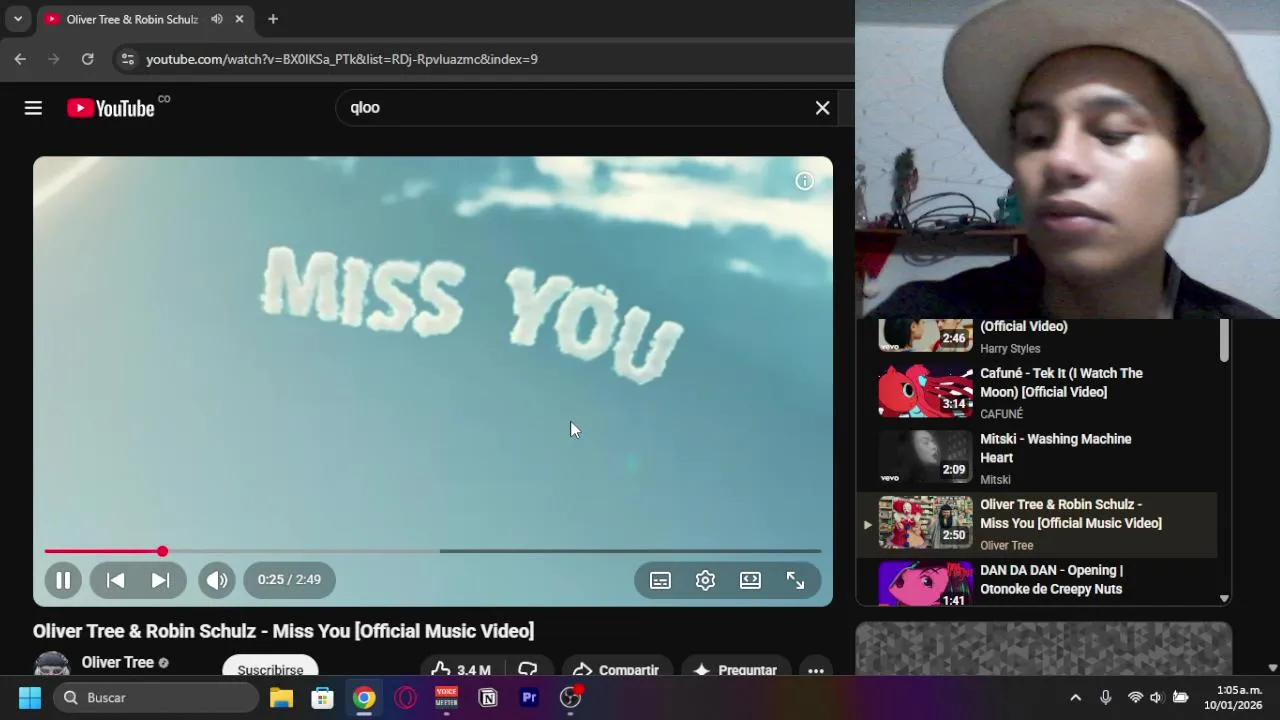Clear the search box with the X
Screen dimensions: 1280x720
pyautogui.click(x=822, y=108)
